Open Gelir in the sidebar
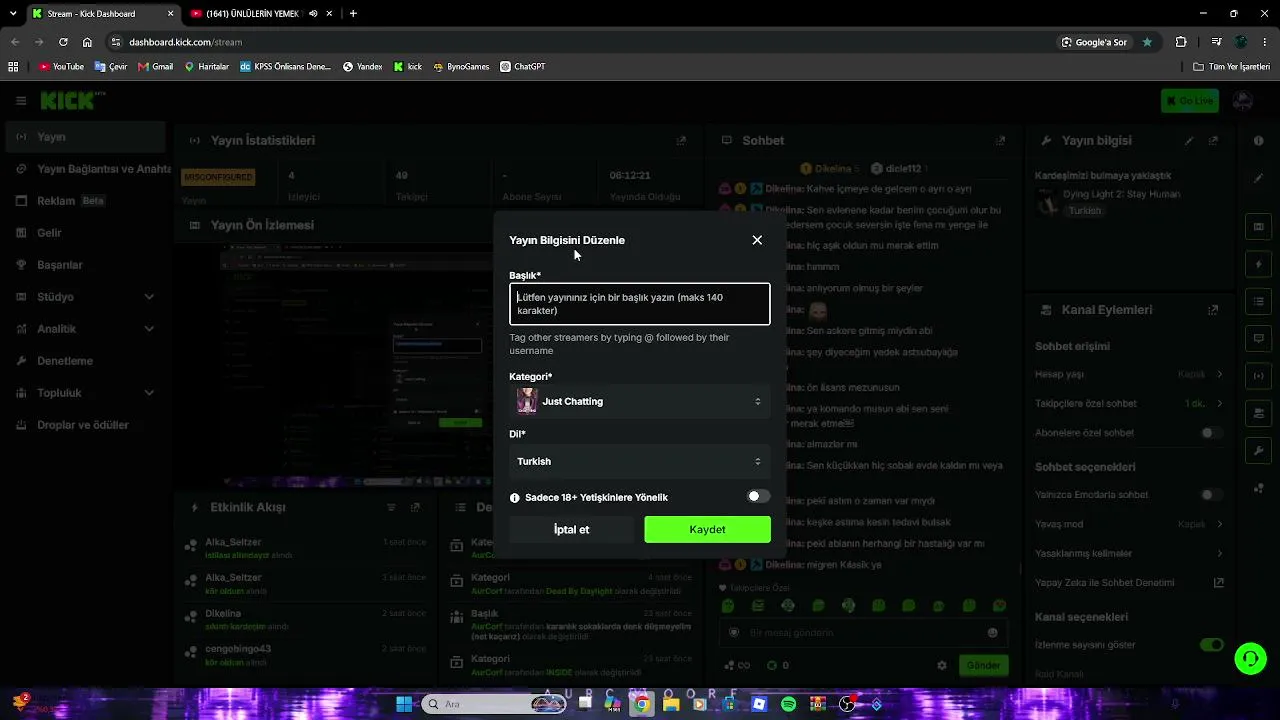The width and height of the screenshot is (1280, 720). coord(84,233)
